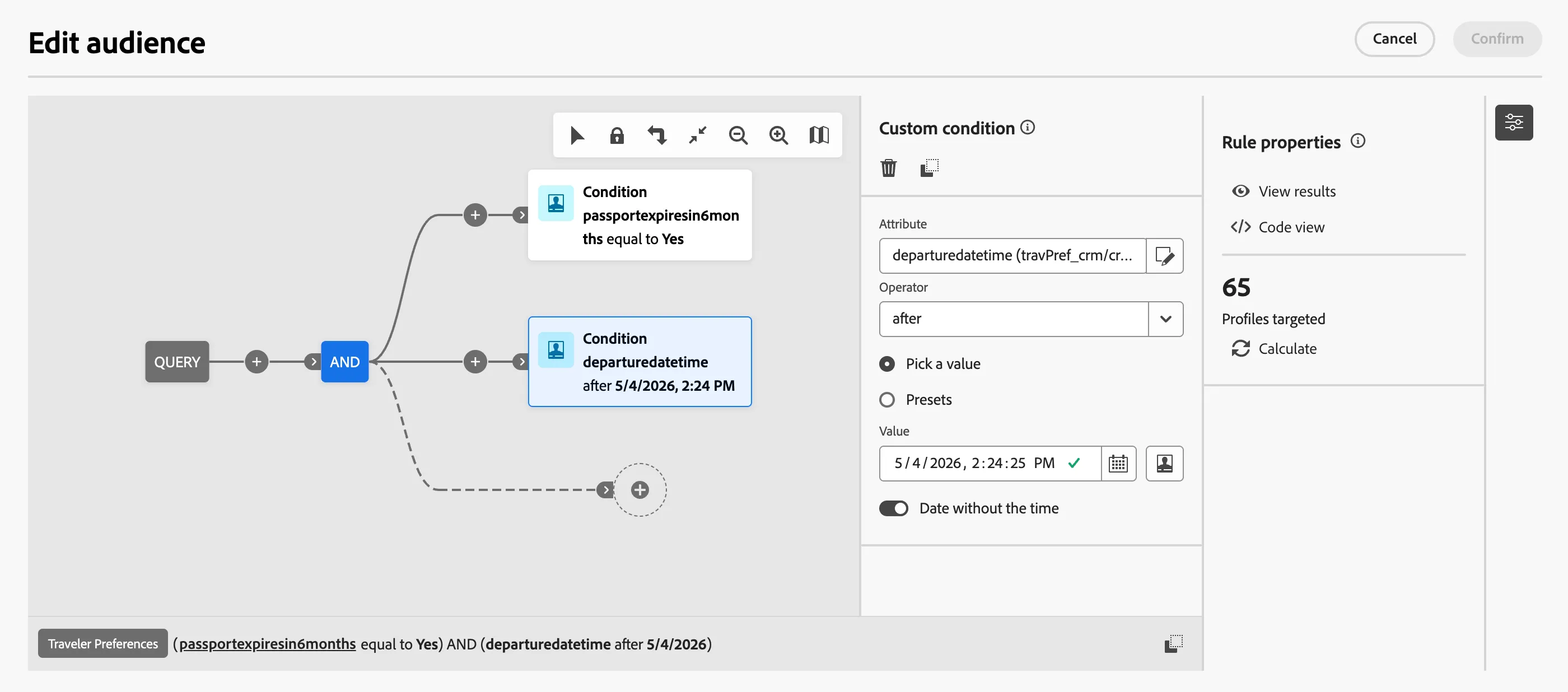The image size is (1568, 692).
Task: Select the Presets radio button
Action: [887, 400]
